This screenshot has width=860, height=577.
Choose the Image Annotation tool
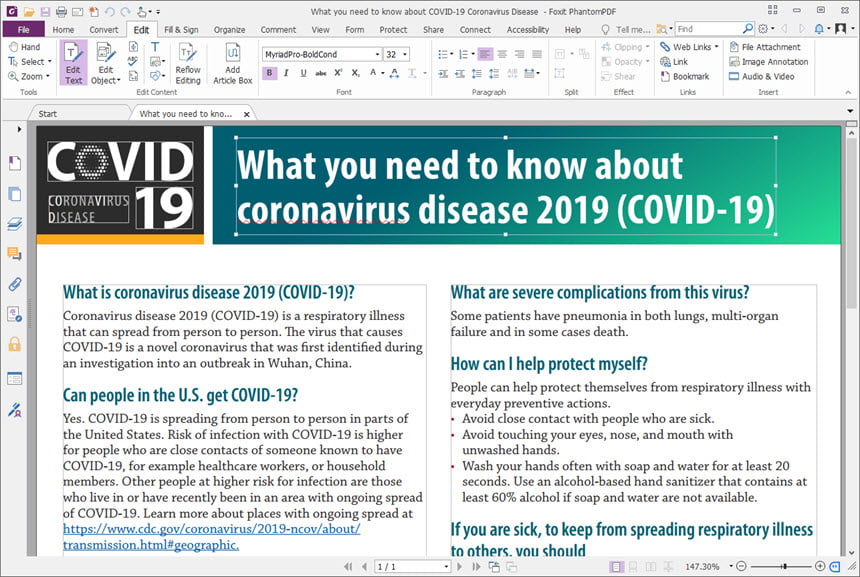click(x=768, y=62)
